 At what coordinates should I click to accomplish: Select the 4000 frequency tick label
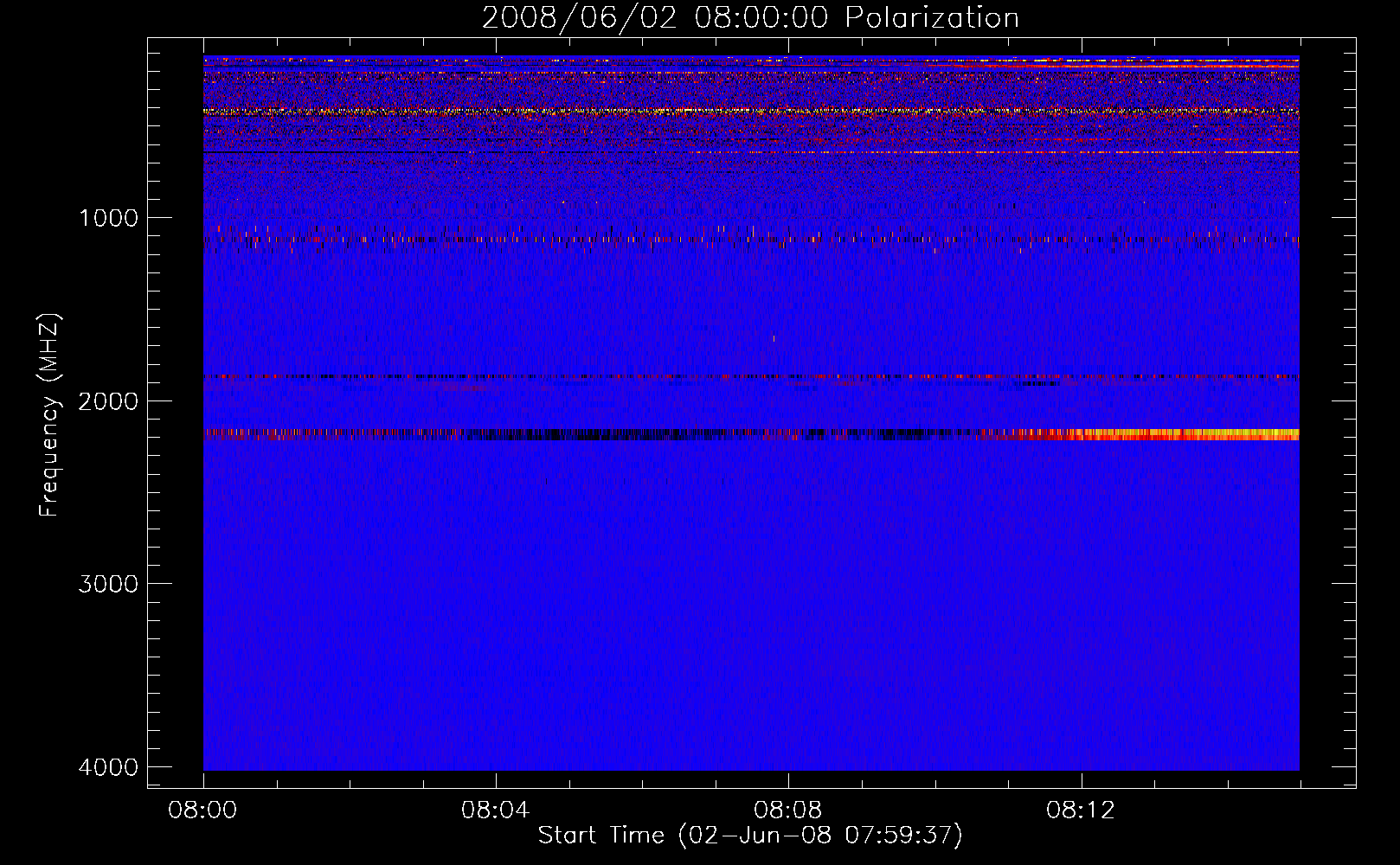108,767
